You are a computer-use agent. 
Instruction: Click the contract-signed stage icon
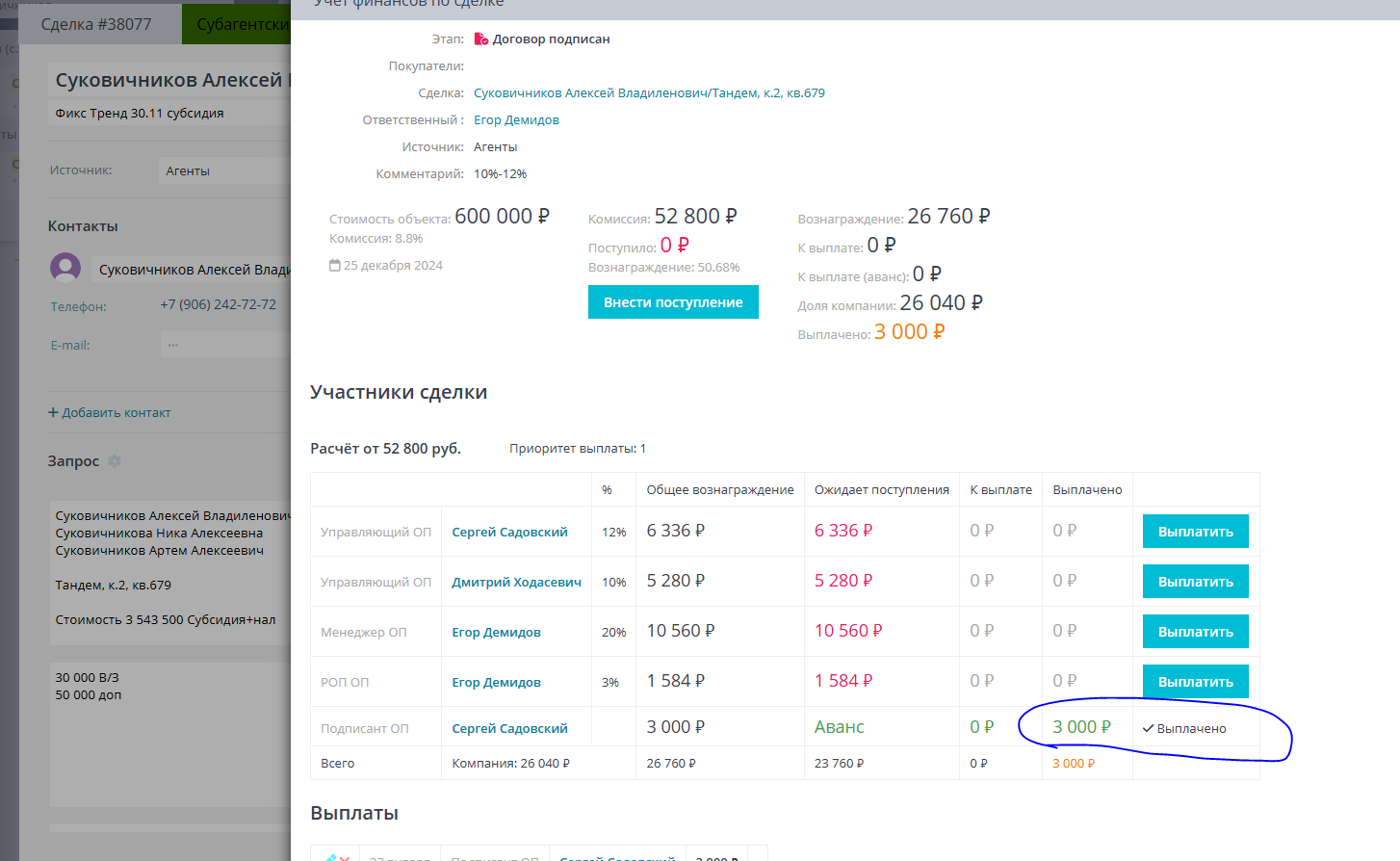point(481,39)
